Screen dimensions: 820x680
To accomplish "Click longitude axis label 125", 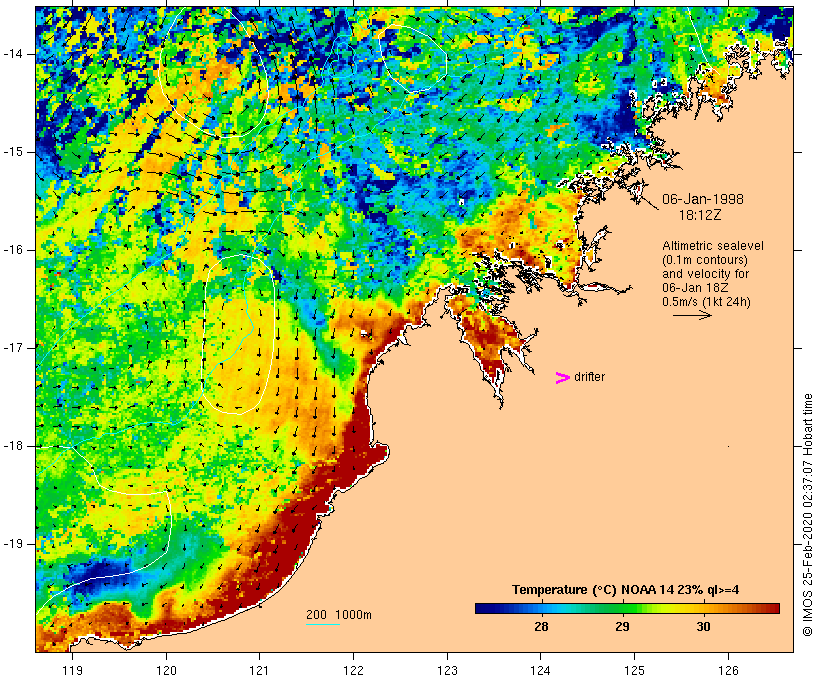I will (635, 670).
